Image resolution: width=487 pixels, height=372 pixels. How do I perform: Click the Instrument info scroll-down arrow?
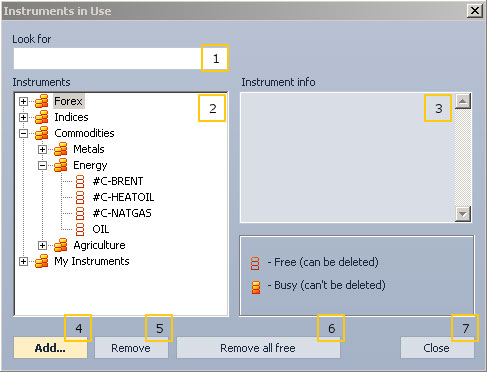(x=463, y=214)
